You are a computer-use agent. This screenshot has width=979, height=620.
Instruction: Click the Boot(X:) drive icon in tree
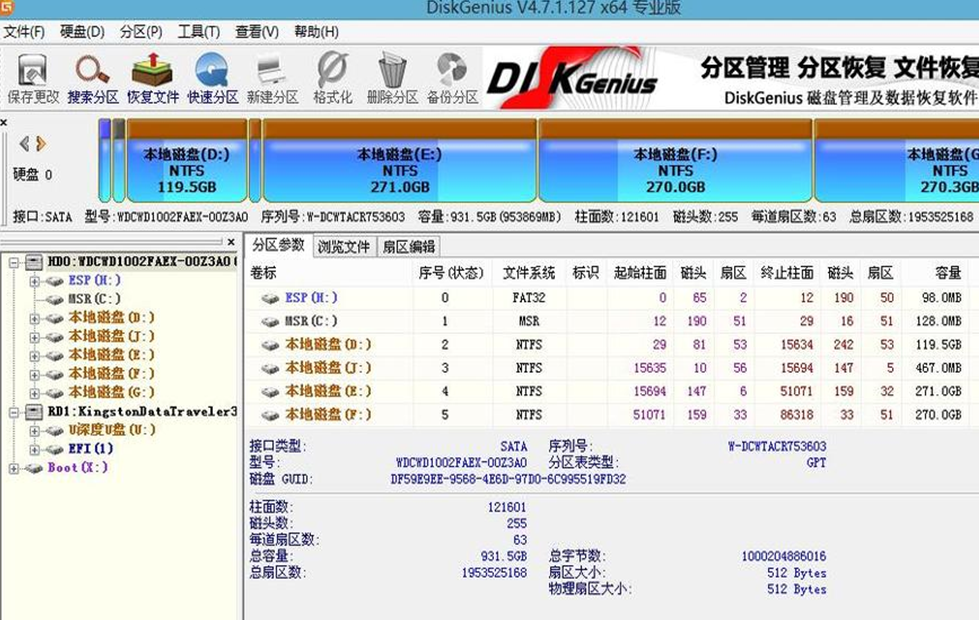(x=34, y=468)
